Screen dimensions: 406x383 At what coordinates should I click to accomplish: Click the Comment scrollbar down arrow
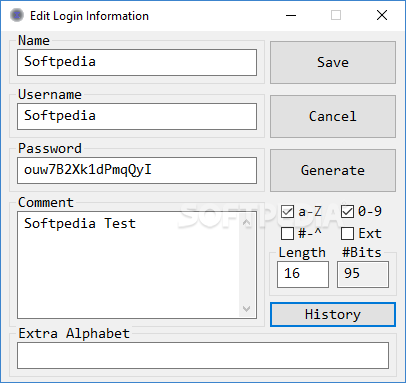pyautogui.click(x=247, y=309)
